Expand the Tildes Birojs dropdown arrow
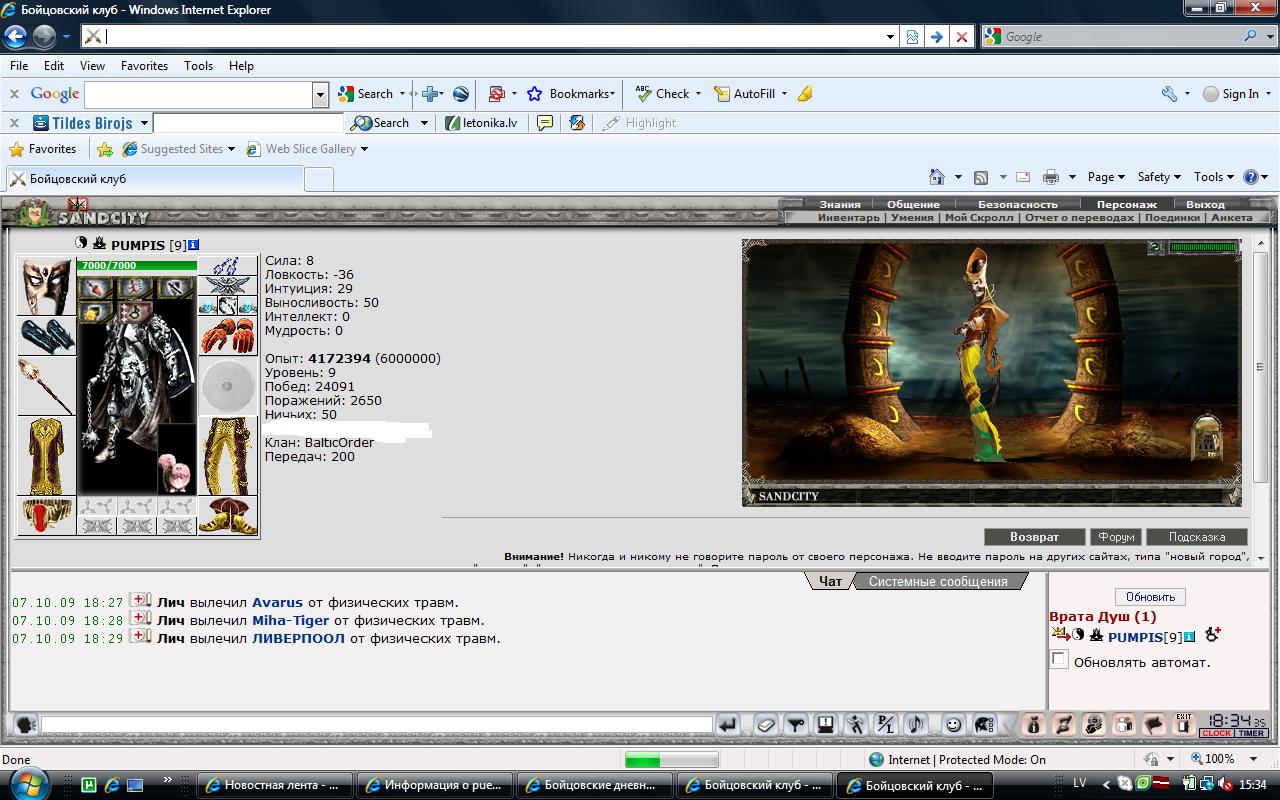The height and width of the screenshot is (800, 1280). point(144,123)
